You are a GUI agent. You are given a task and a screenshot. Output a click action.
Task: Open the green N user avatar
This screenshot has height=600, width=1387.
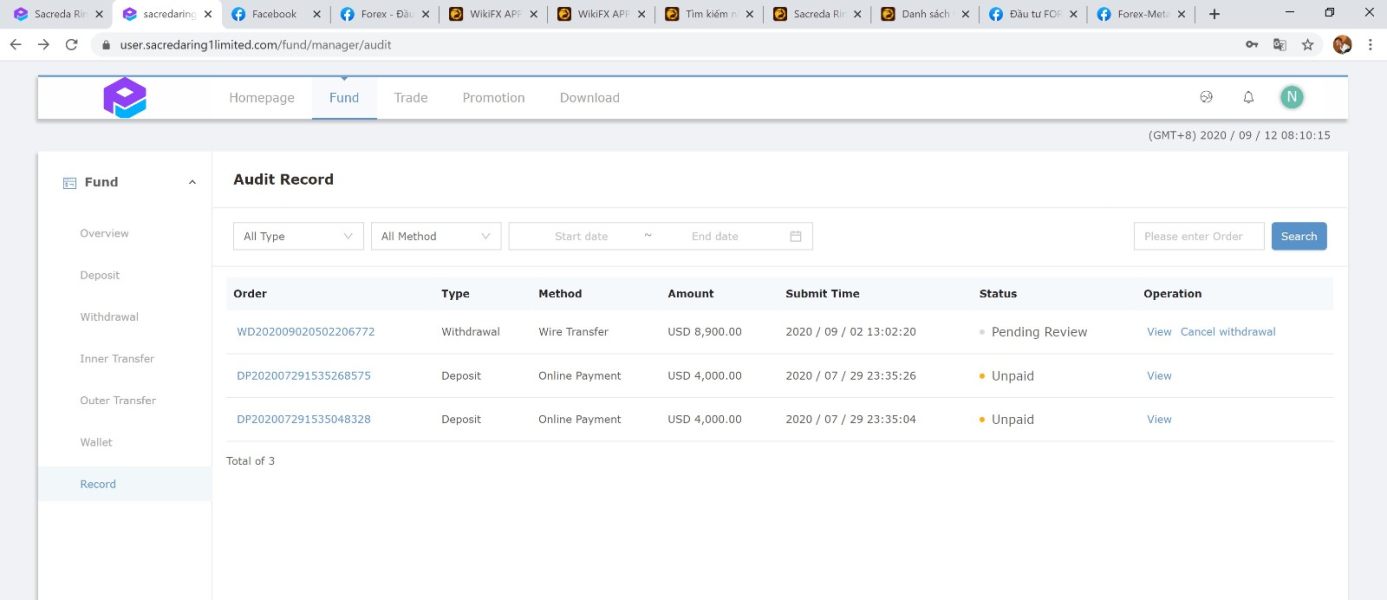click(x=1291, y=97)
